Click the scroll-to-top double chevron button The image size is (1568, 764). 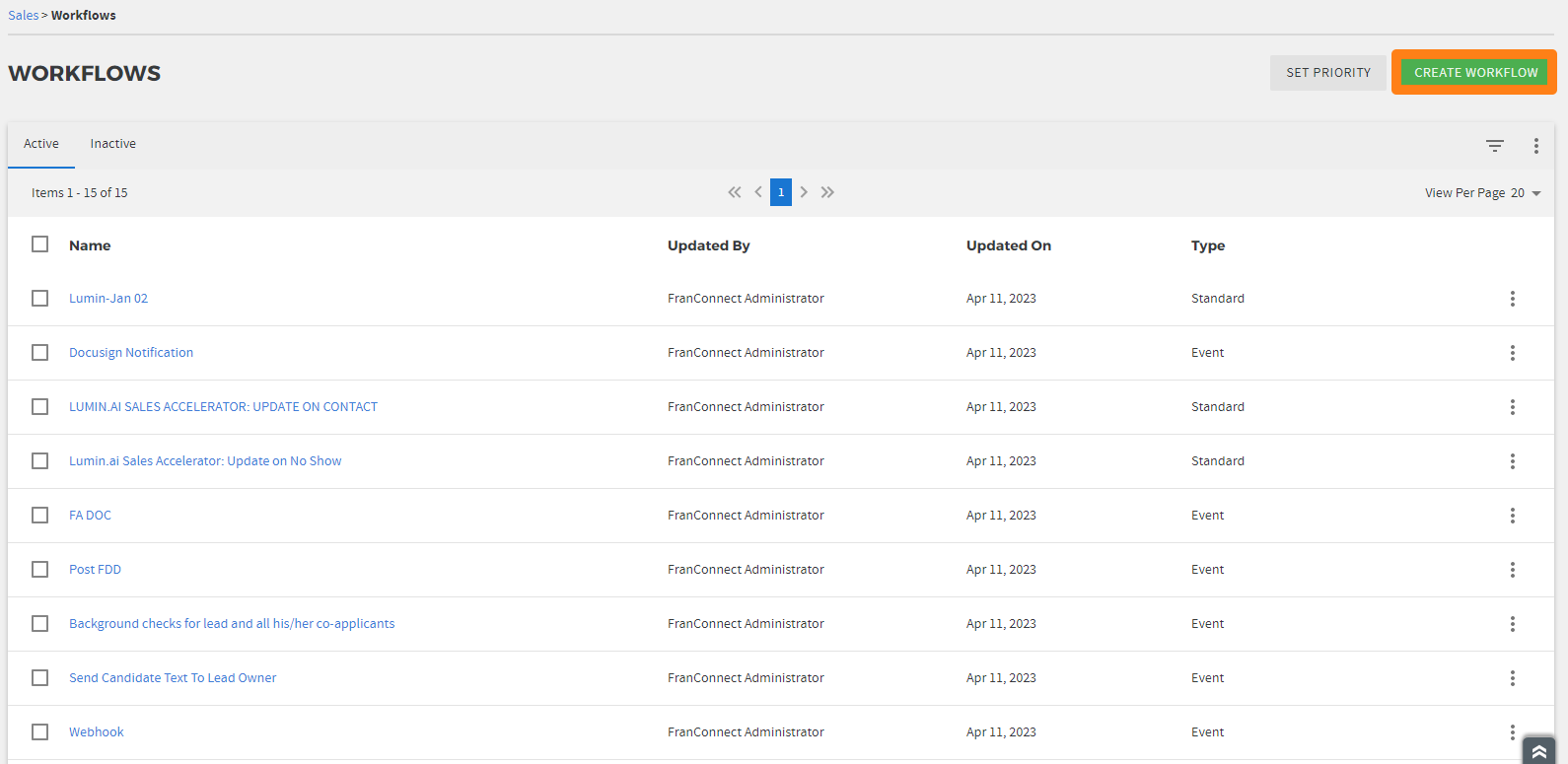(x=1538, y=751)
